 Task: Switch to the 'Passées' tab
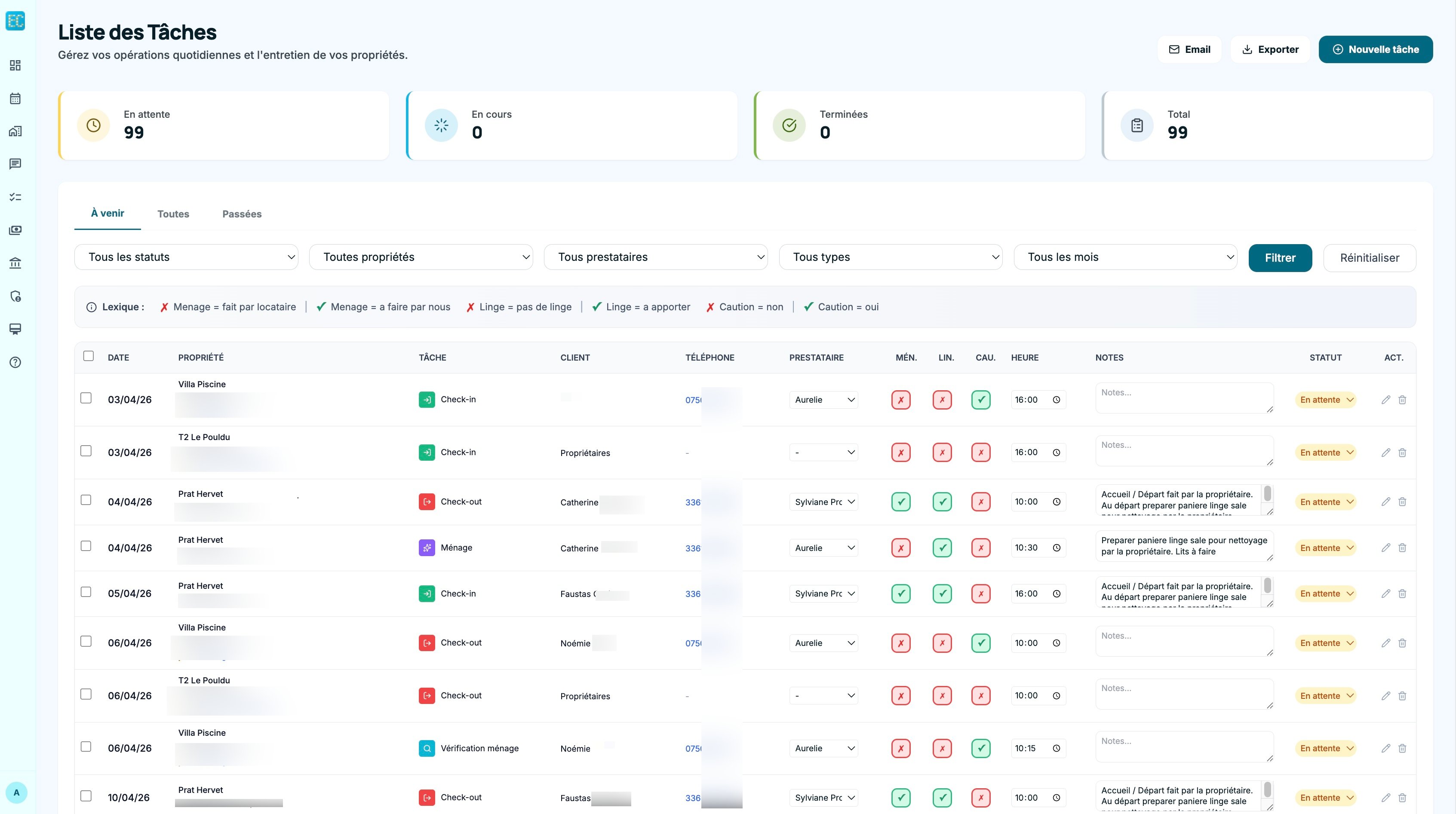(x=242, y=214)
